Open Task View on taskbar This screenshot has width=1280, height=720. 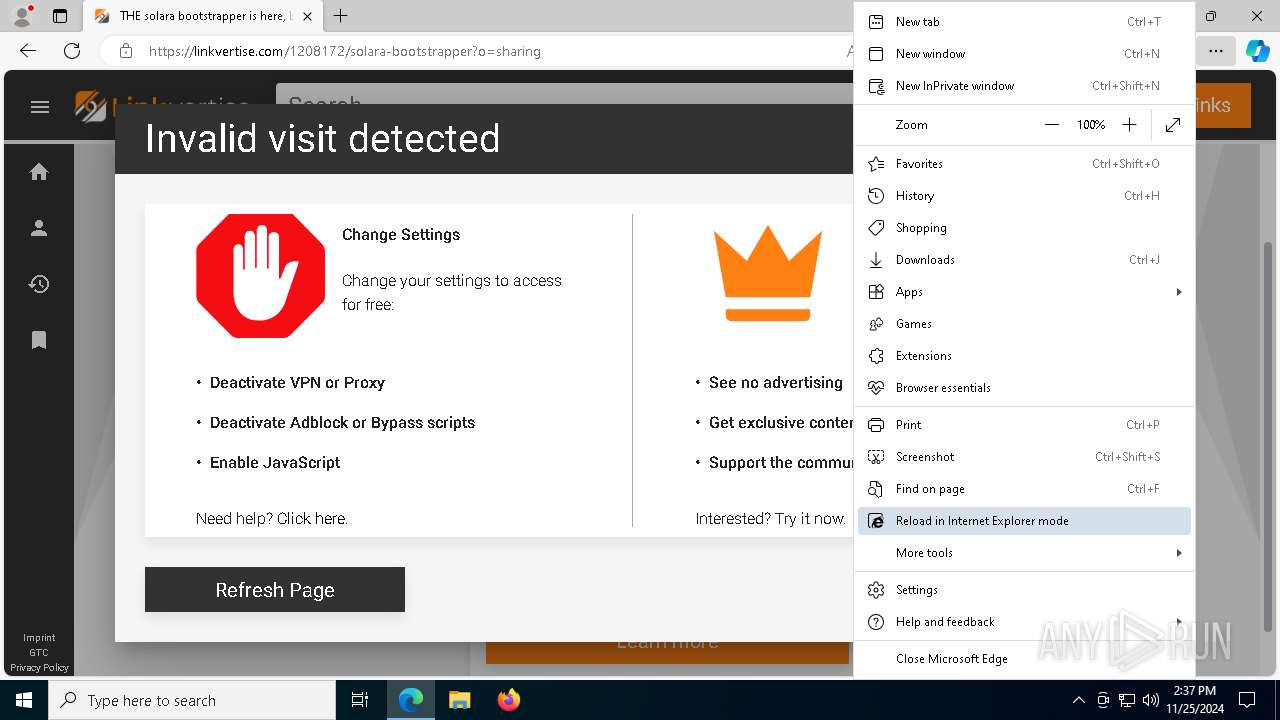pyautogui.click(x=360, y=700)
